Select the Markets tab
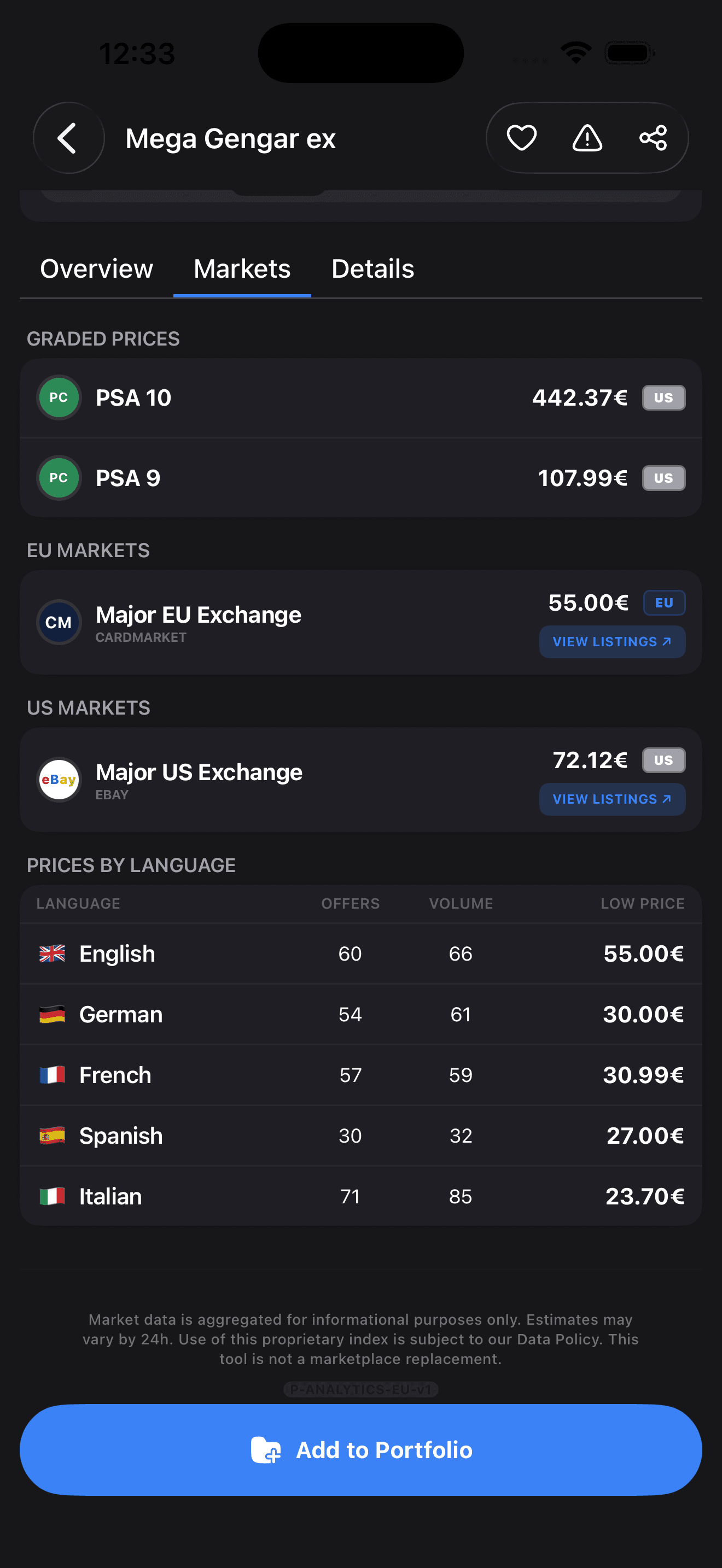 point(242,269)
